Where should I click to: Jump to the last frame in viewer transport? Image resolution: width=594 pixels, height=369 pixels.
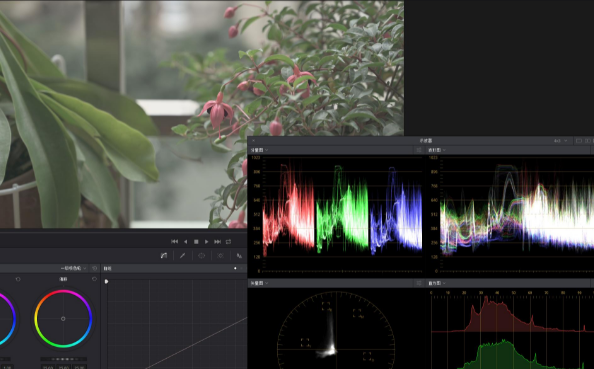217,241
